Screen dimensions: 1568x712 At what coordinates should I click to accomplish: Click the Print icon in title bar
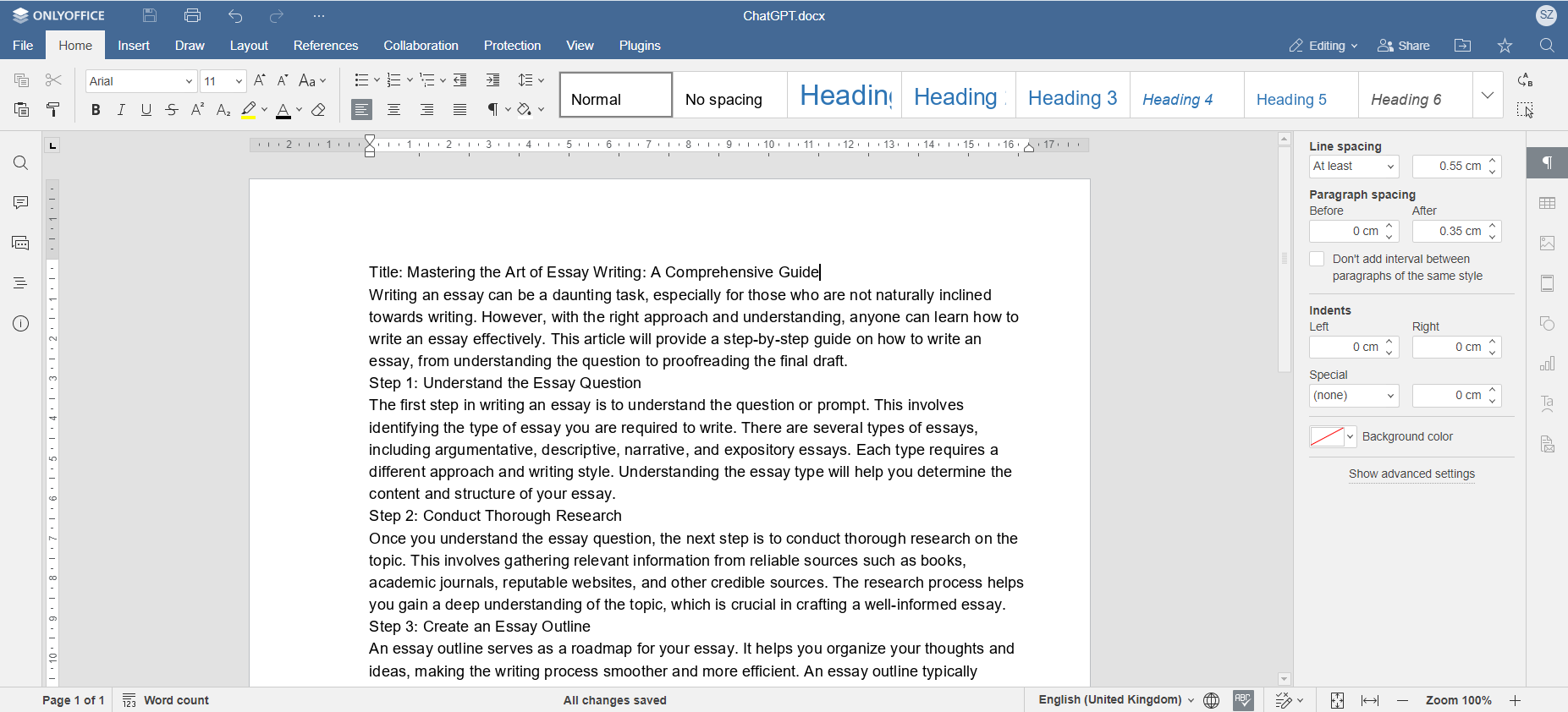click(193, 15)
